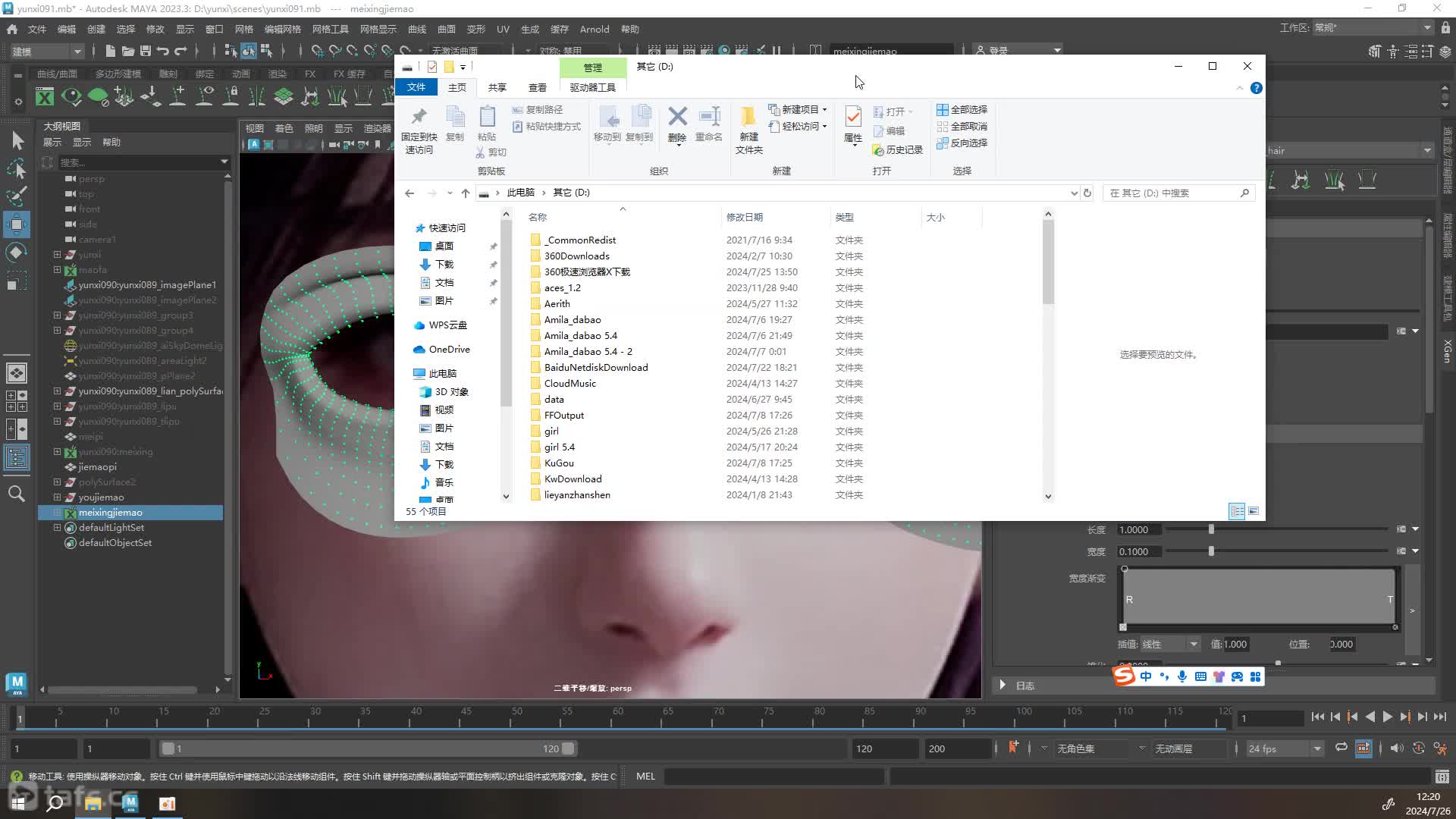
Task: Click the red Delete icon in ribbon
Action: tap(677, 116)
